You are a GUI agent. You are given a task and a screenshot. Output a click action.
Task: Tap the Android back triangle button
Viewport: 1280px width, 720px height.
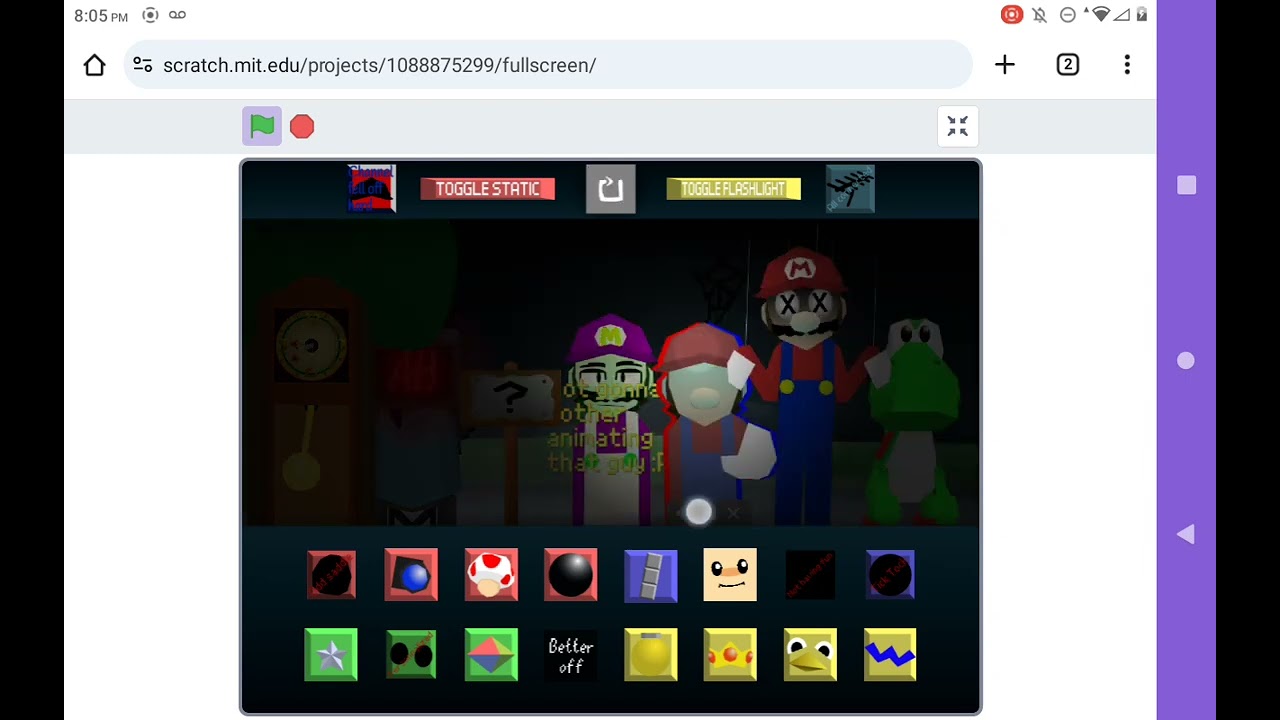tap(1186, 535)
